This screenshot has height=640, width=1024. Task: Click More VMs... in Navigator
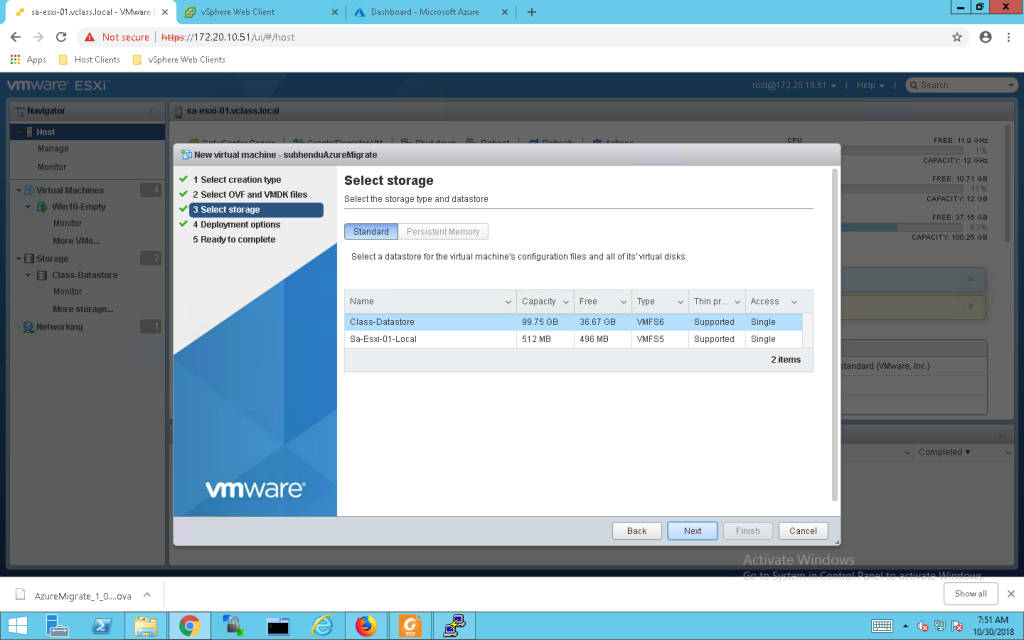coord(76,241)
